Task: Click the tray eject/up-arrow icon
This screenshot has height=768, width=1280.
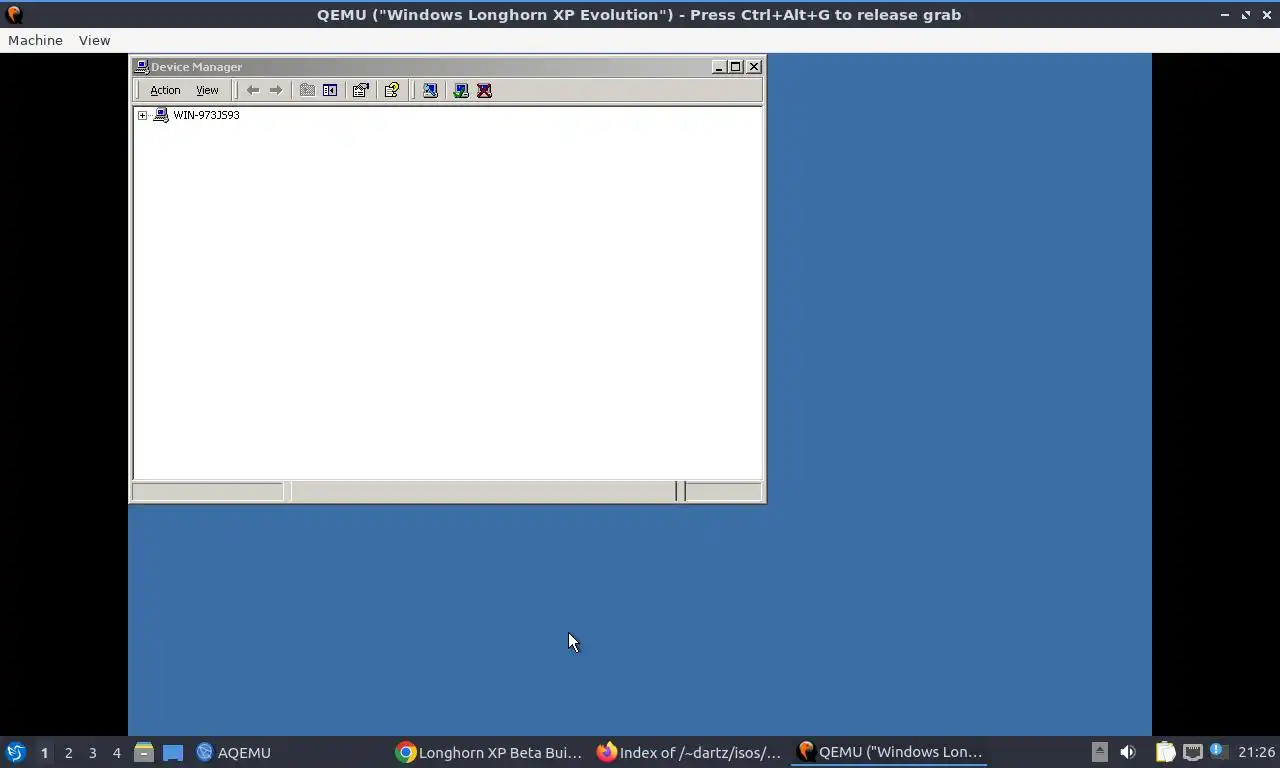Action: 1099,752
